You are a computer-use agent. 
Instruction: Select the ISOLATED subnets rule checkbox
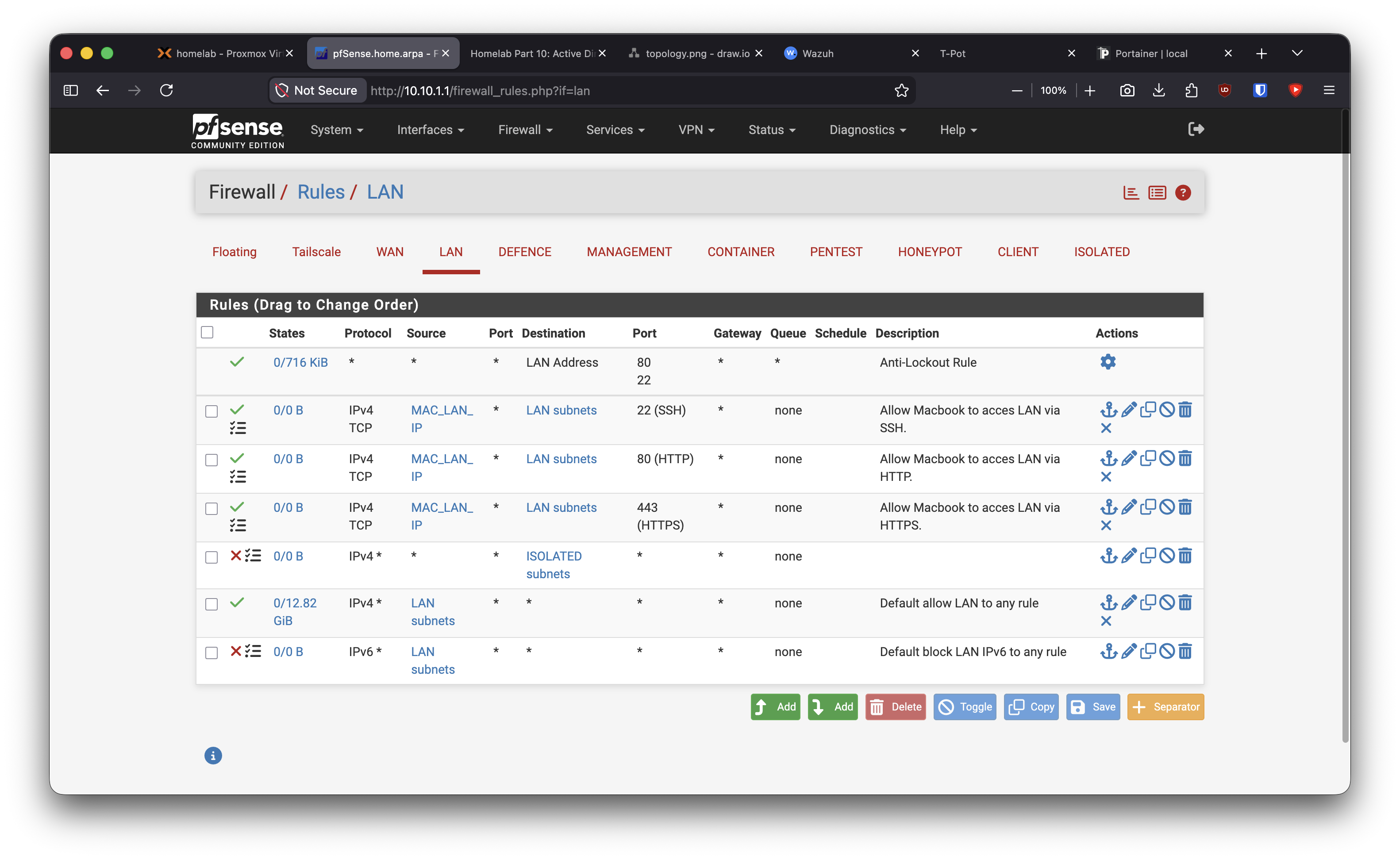coord(211,557)
